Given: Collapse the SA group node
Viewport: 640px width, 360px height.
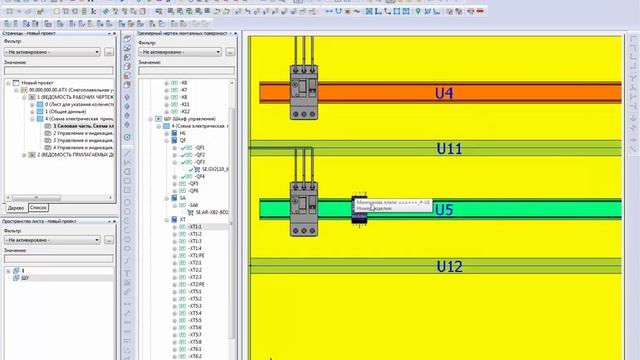Looking at the screenshot, I should 167,198.
